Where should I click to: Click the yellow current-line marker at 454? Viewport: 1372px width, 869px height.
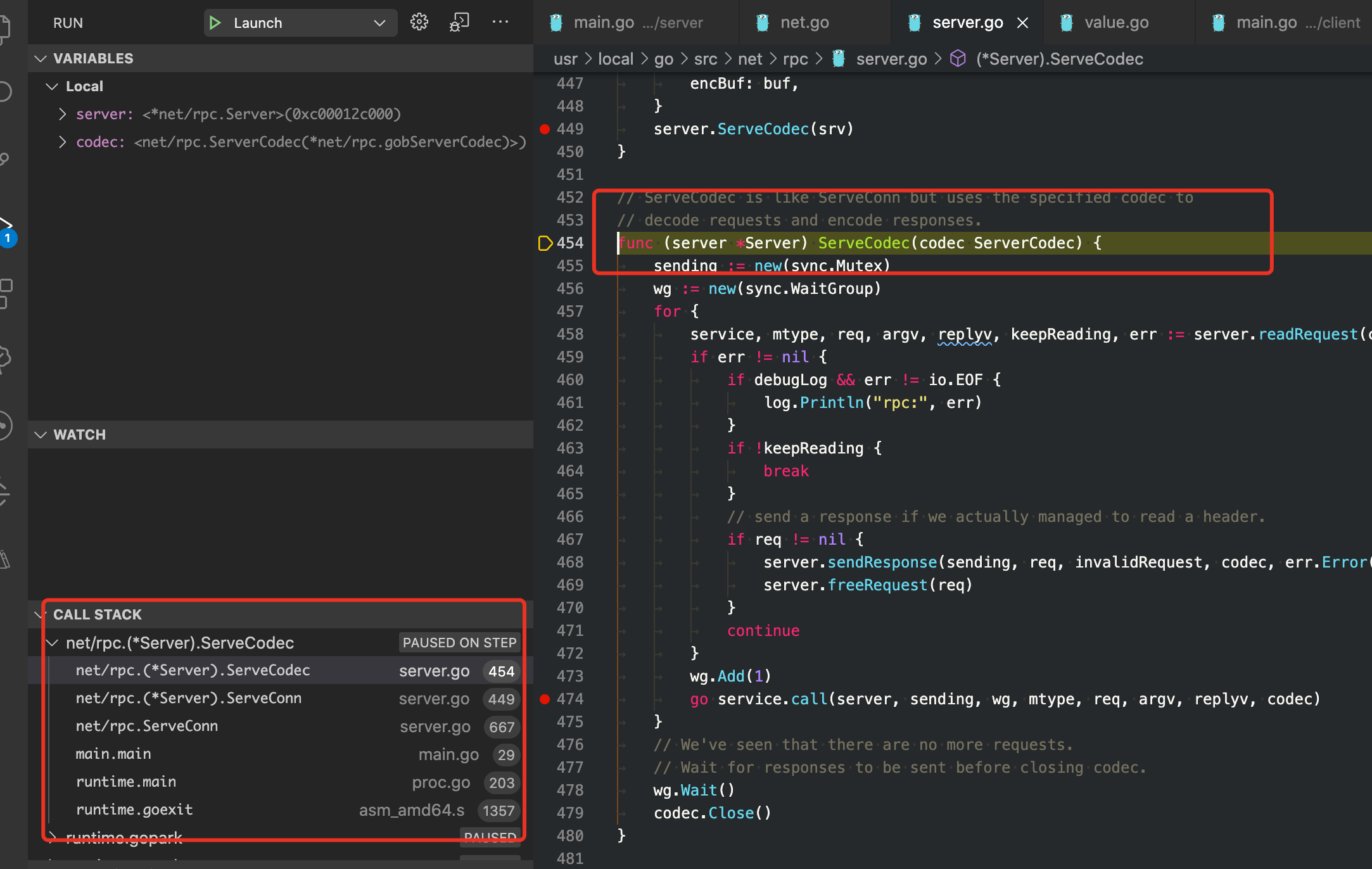point(544,243)
